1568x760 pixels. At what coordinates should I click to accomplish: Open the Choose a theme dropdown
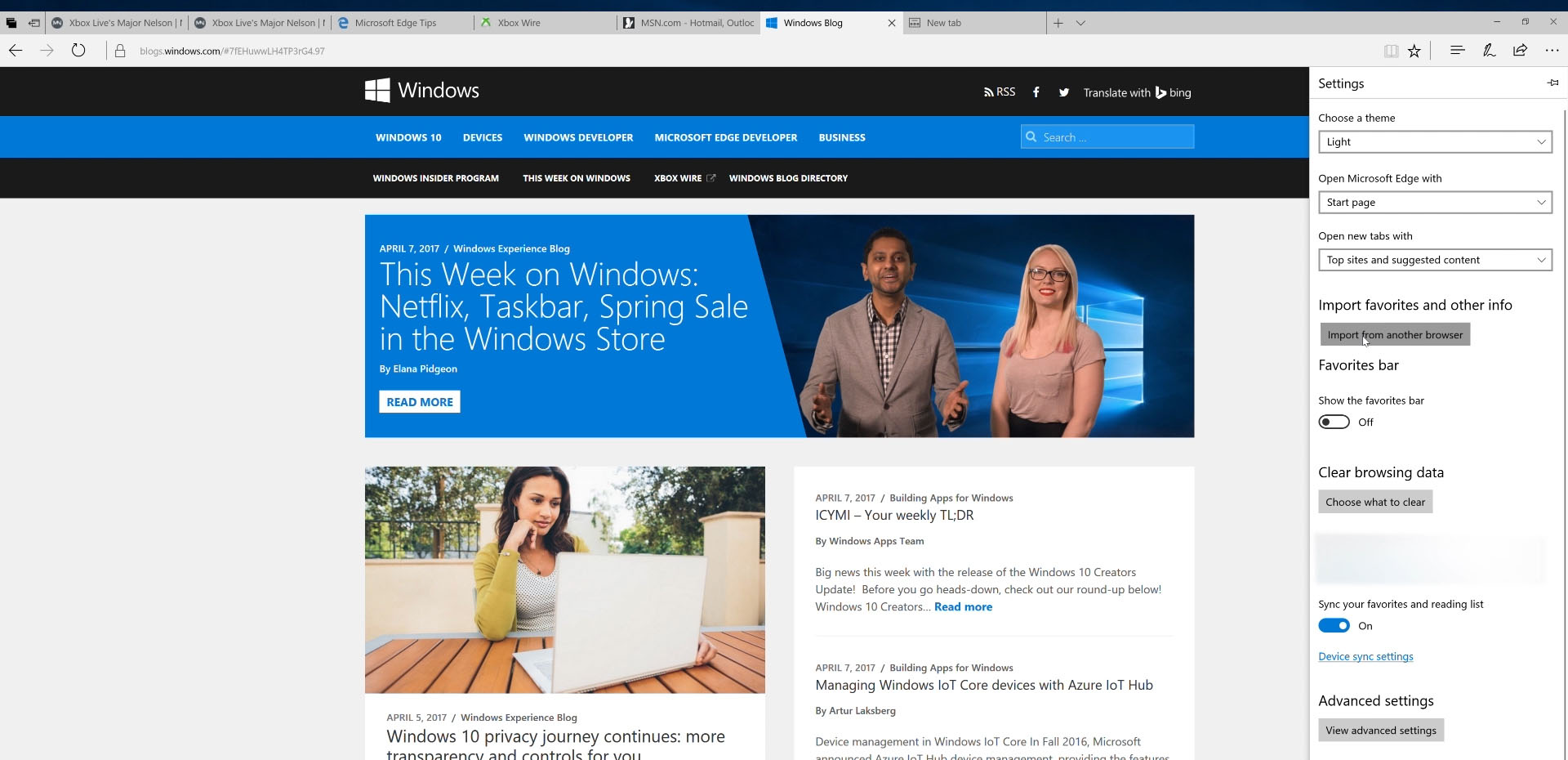coord(1435,141)
